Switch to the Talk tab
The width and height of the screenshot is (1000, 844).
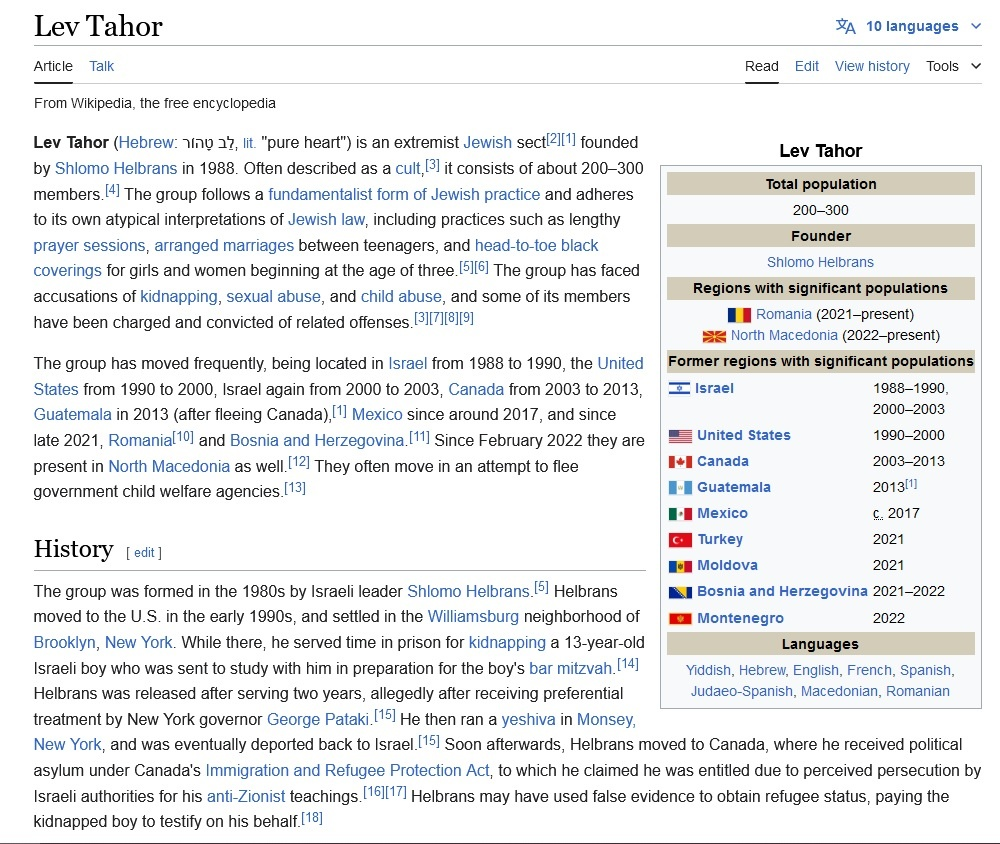click(101, 66)
